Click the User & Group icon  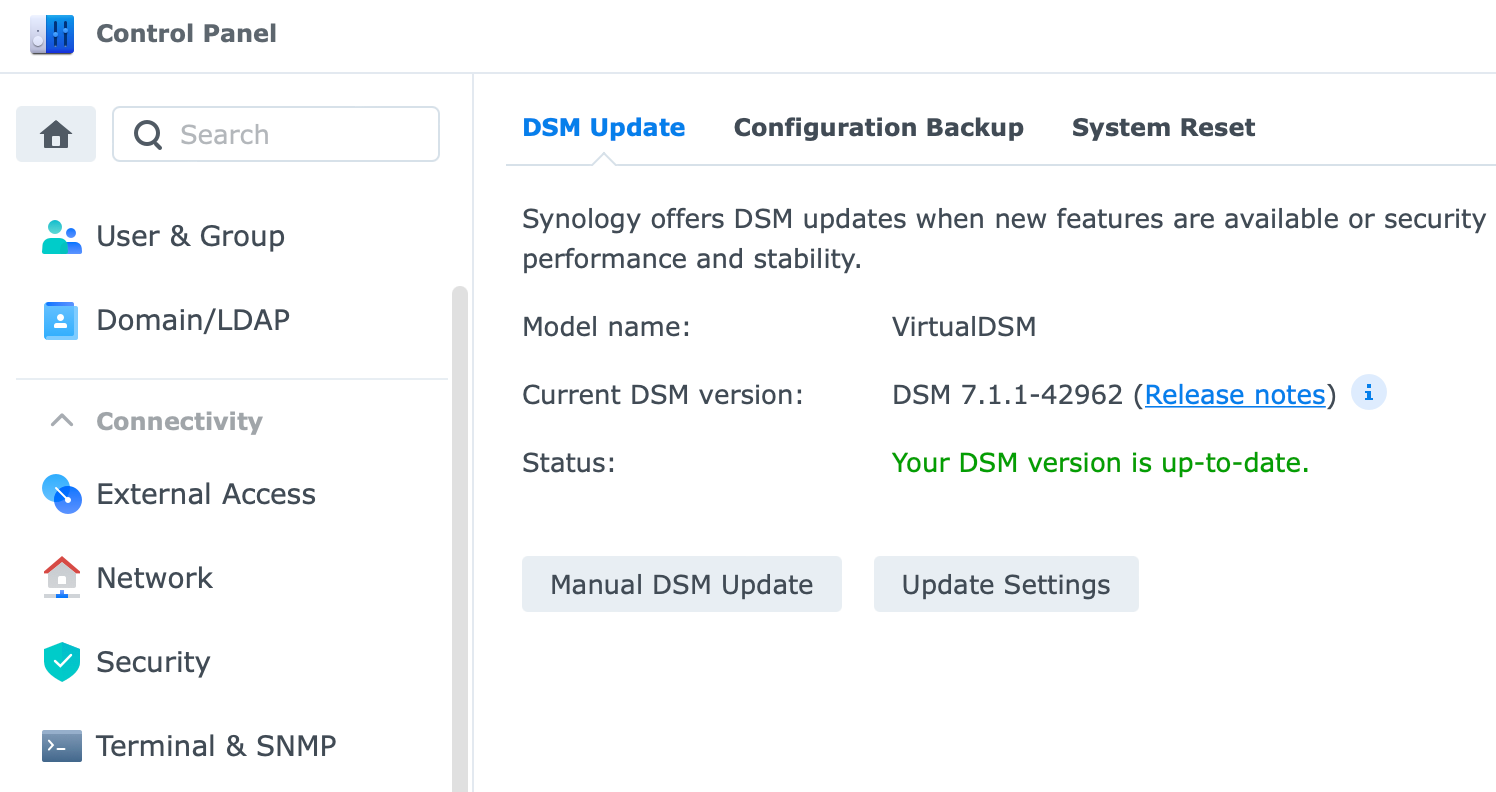[61, 237]
